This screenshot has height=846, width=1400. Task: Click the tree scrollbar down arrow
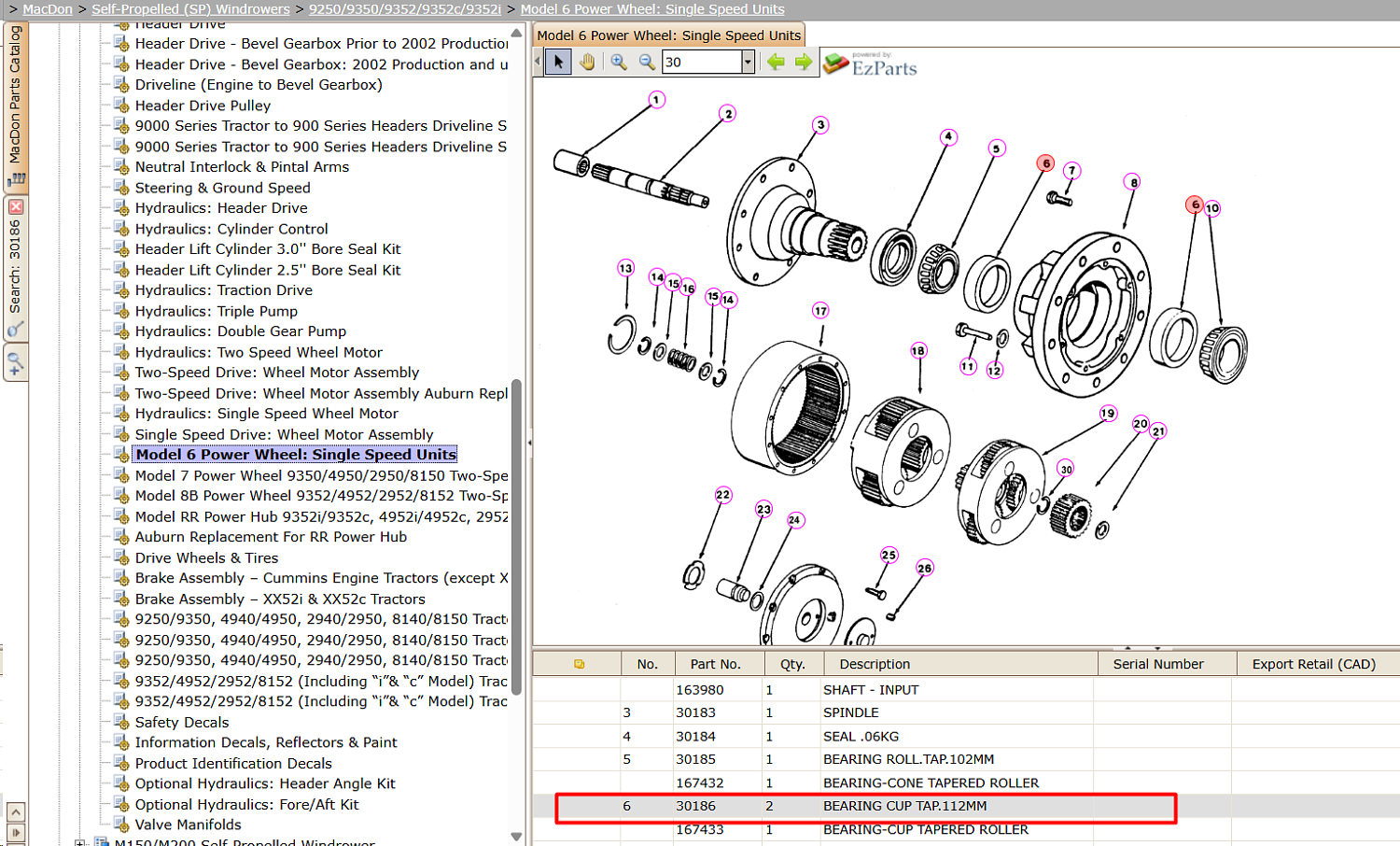click(x=517, y=836)
